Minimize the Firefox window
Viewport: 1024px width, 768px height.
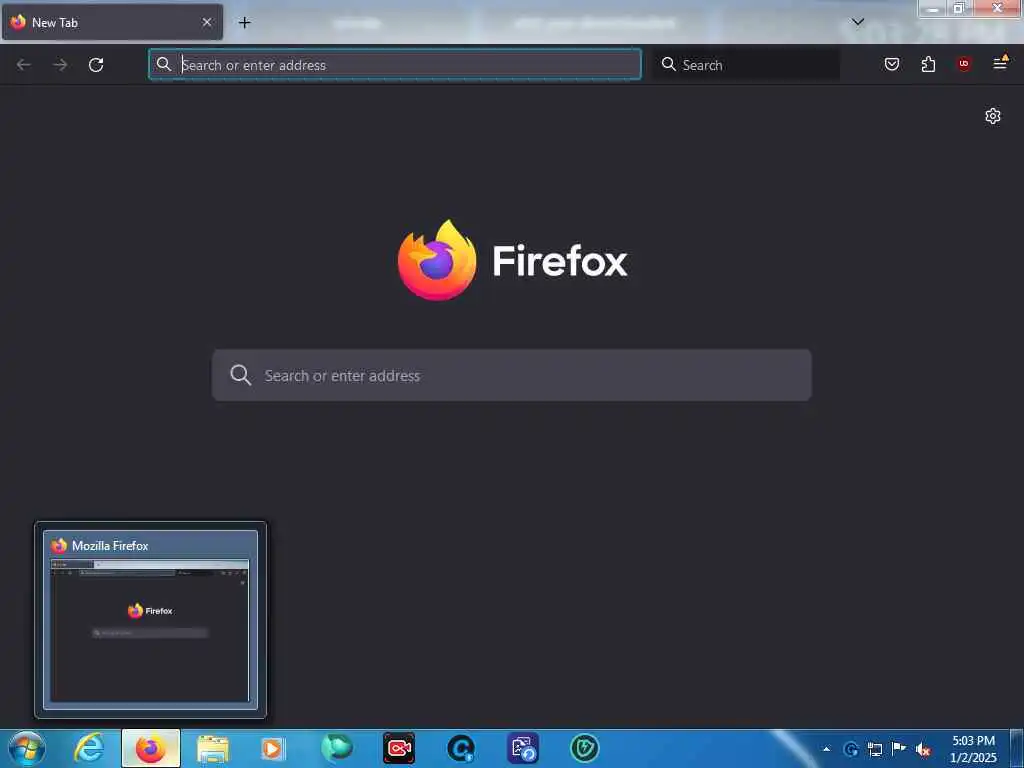point(934,8)
